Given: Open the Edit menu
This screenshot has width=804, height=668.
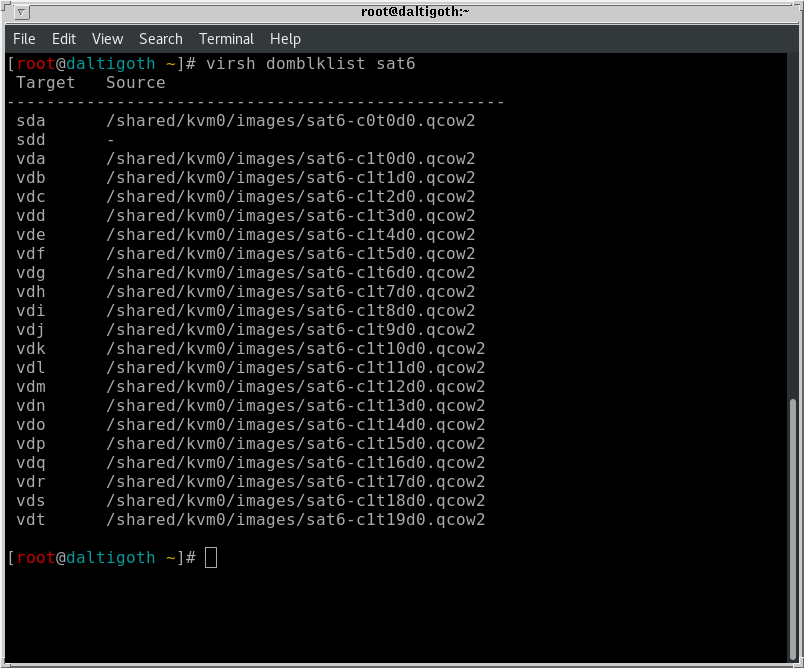Looking at the screenshot, I should pyautogui.click(x=64, y=39).
